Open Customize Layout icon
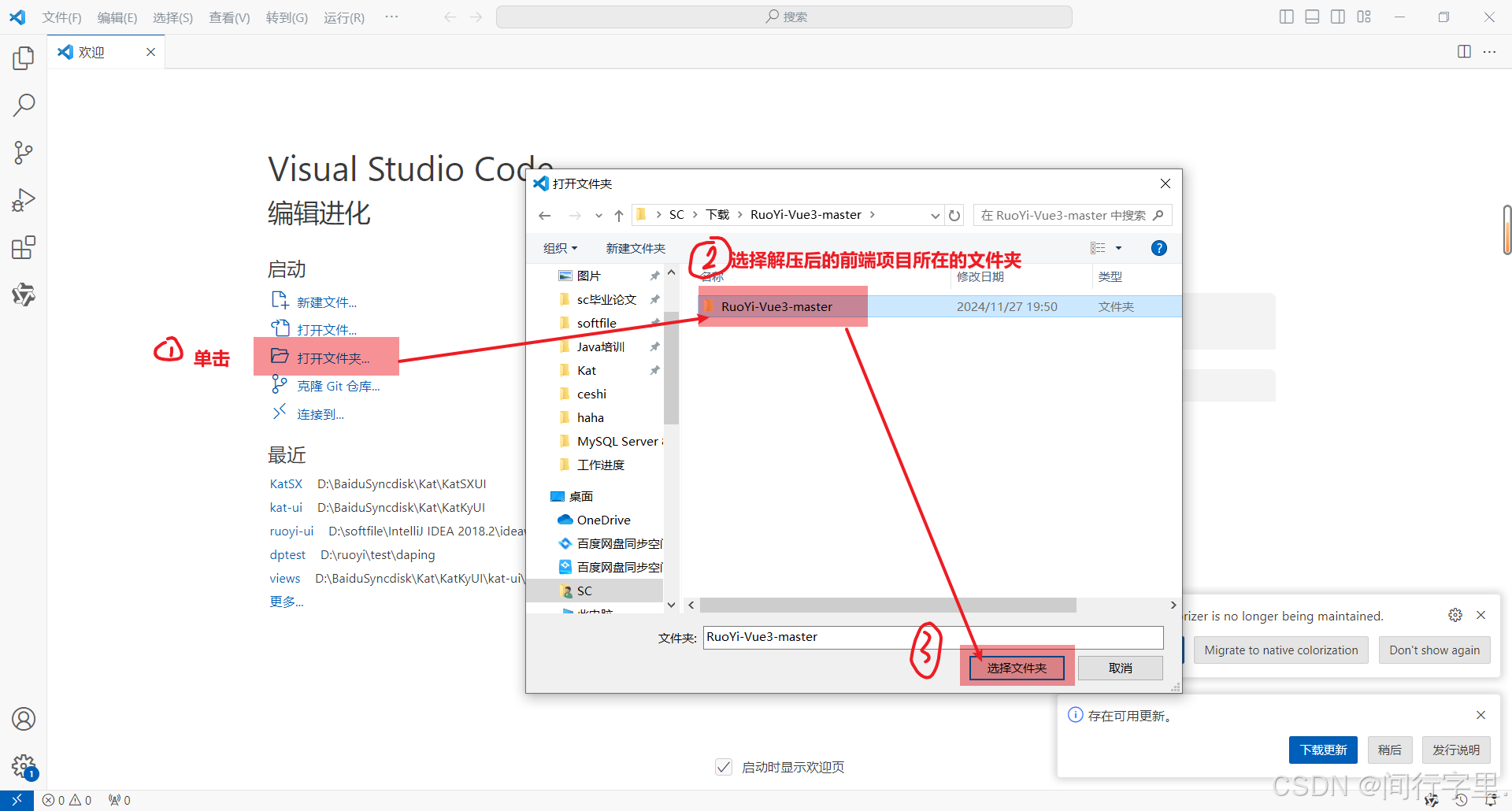This screenshot has width=1512, height=811. [1364, 17]
